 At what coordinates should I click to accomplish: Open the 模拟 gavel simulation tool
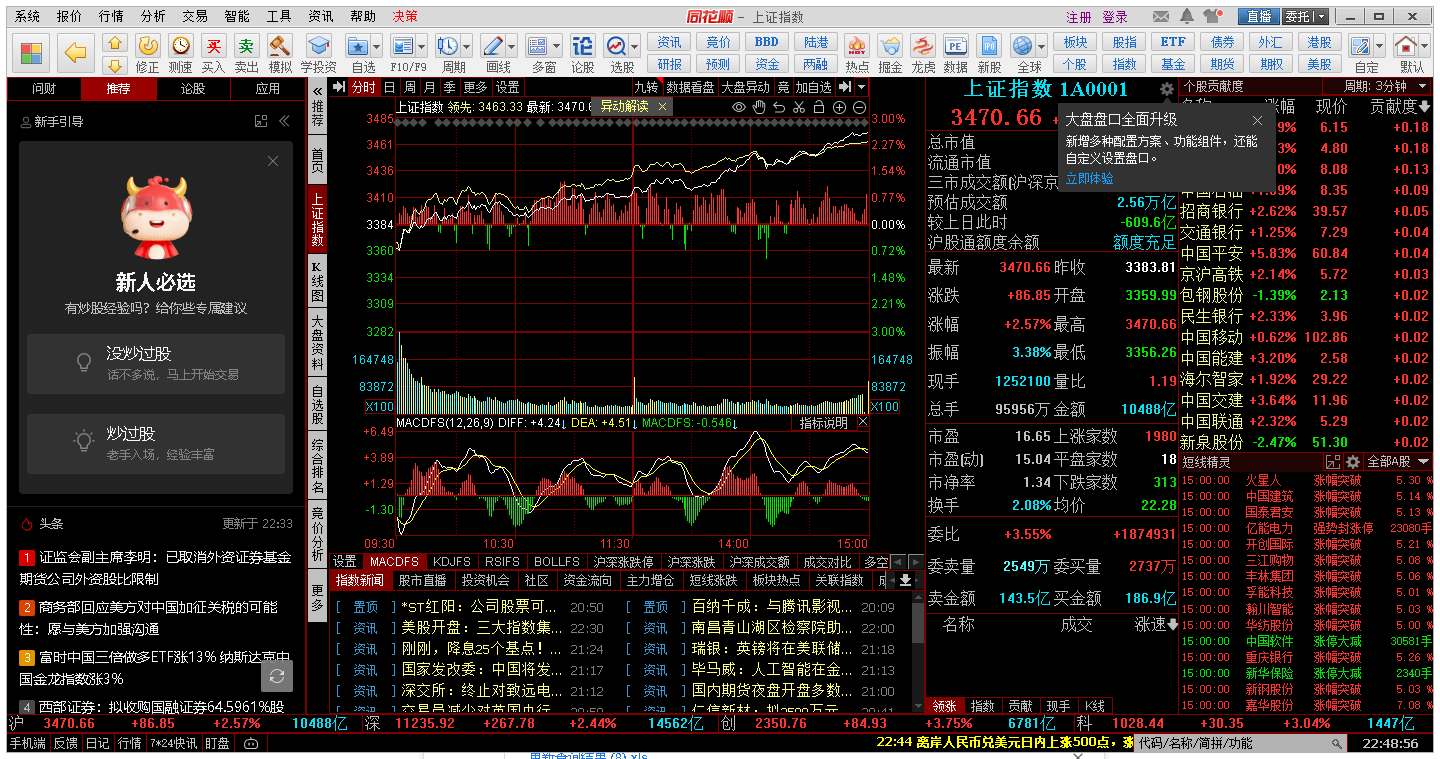point(280,51)
